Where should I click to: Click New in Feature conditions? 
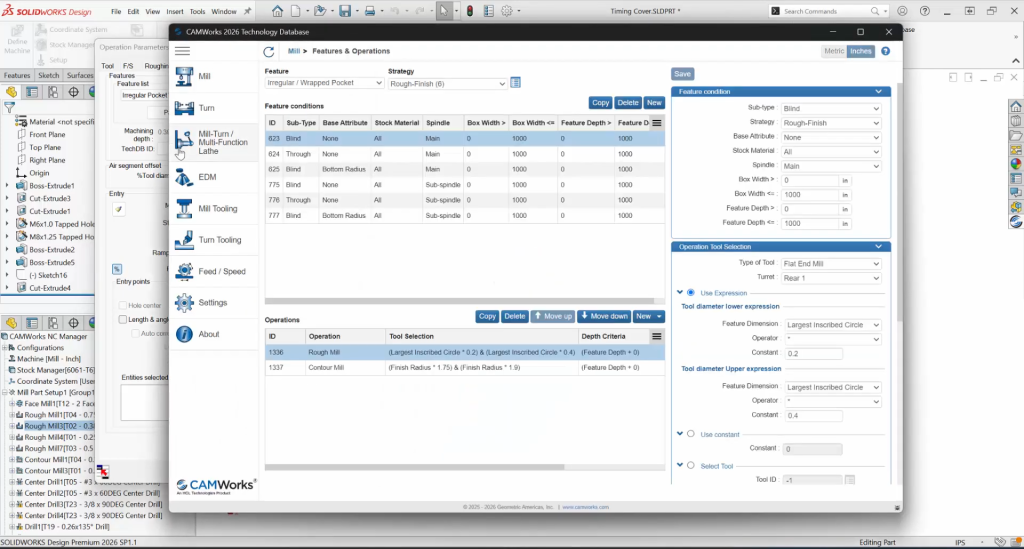tap(654, 102)
